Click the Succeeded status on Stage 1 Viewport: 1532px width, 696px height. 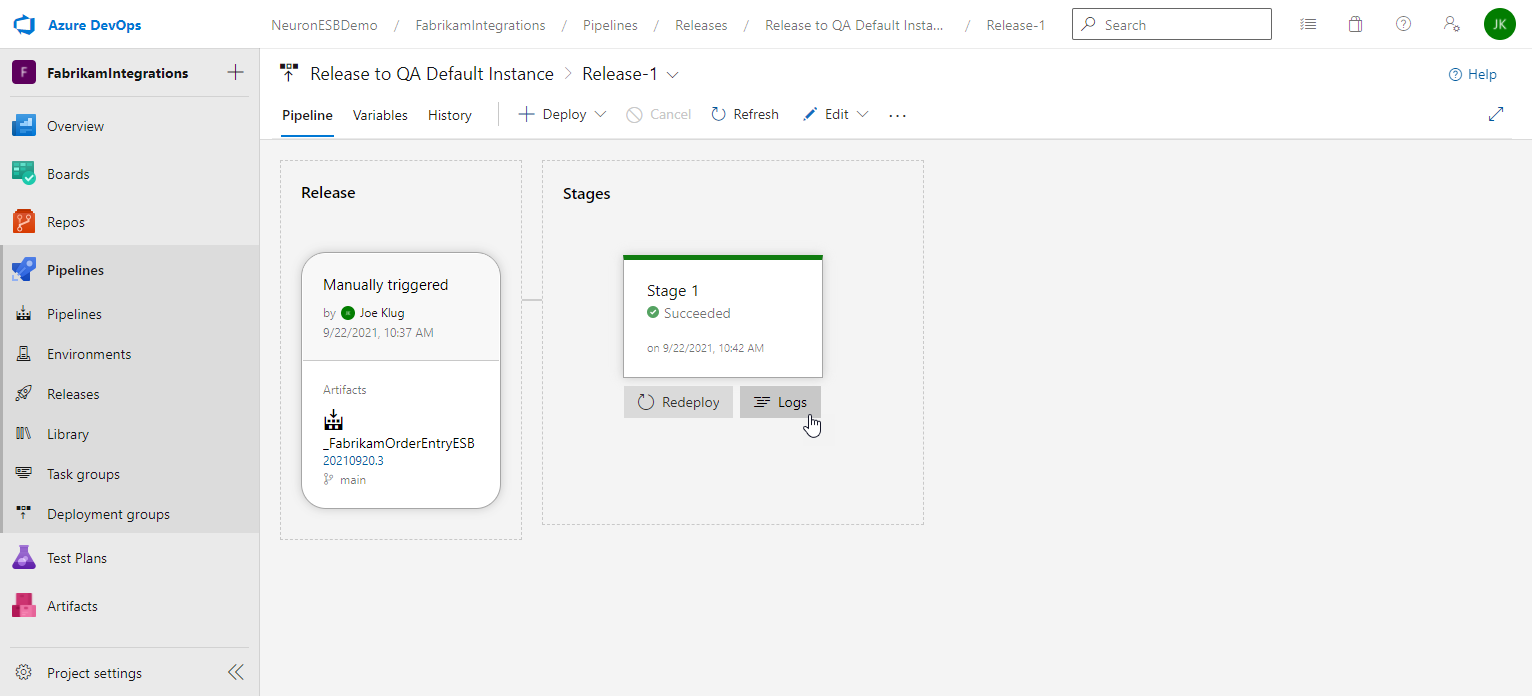click(689, 313)
